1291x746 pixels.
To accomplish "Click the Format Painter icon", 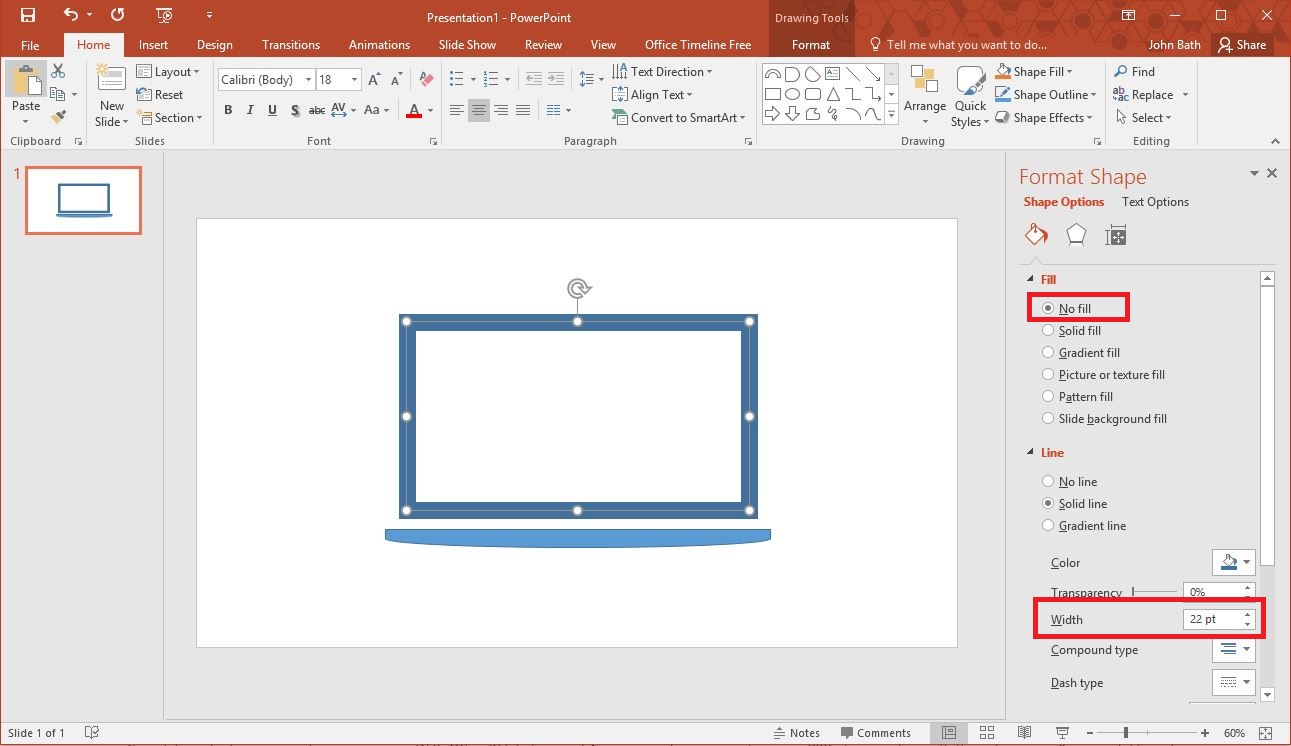I will [x=59, y=117].
